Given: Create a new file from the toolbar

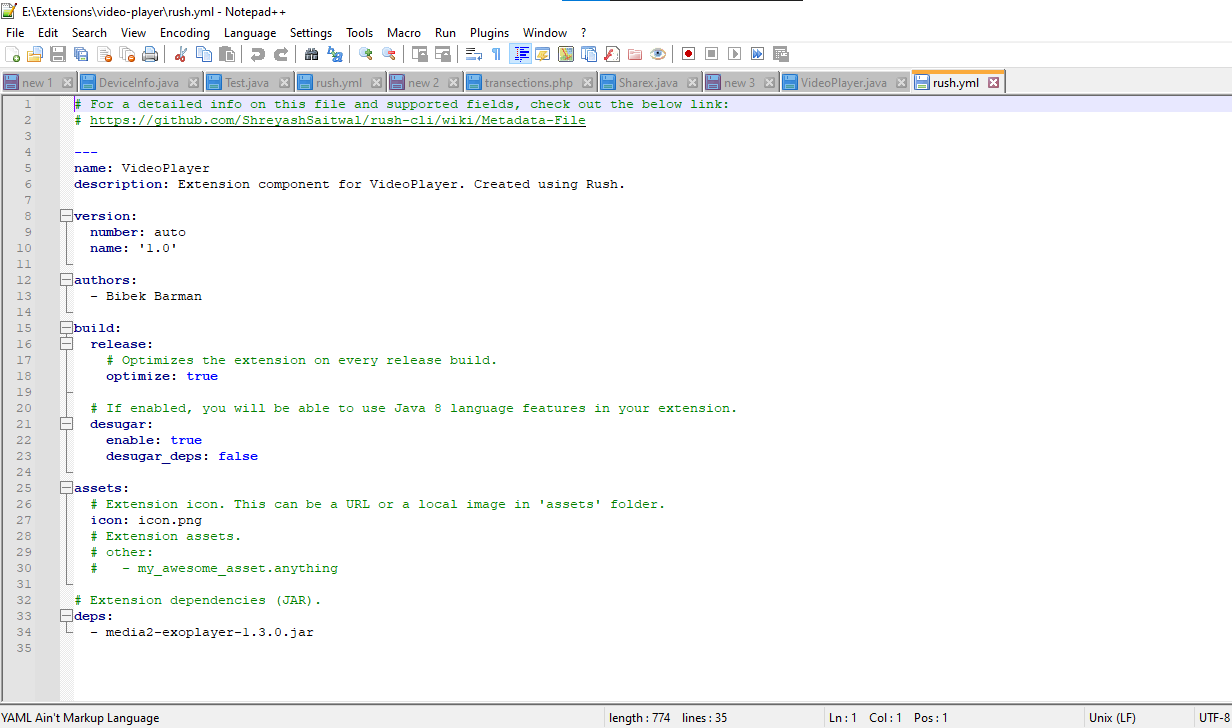Looking at the screenshot, I should coord(12,54).
